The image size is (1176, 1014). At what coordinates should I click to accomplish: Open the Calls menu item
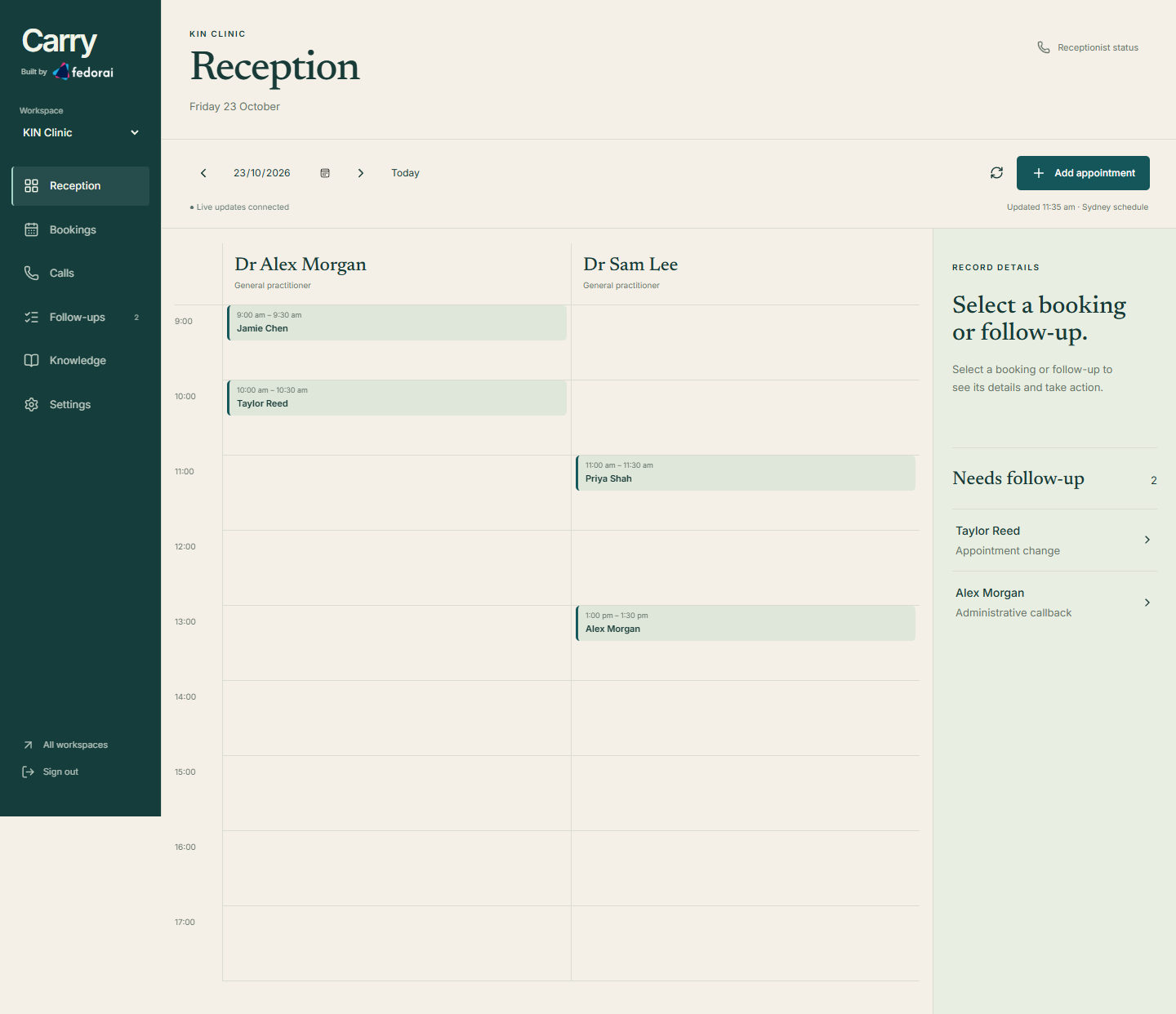coord(81,274)
